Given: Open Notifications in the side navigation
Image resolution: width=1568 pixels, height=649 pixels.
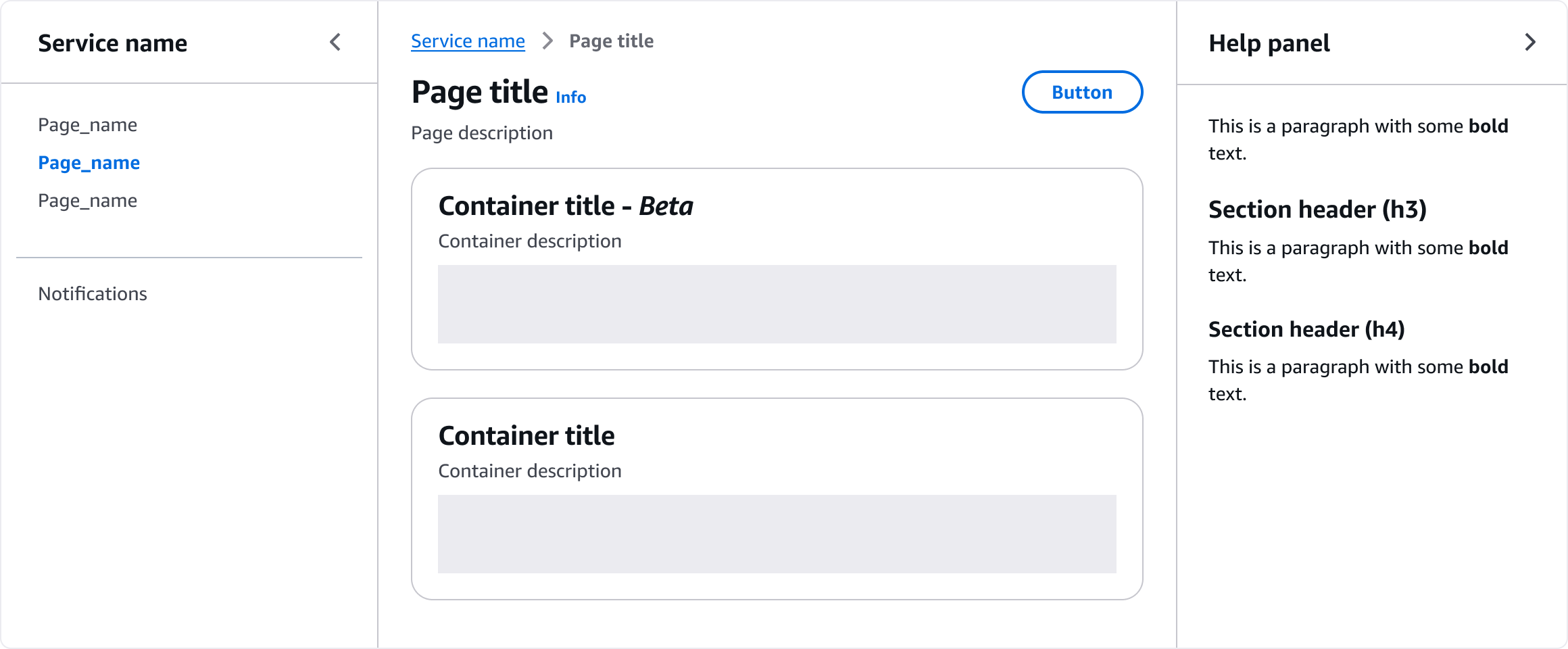Looking at the screenshot, I should [93, 294].
